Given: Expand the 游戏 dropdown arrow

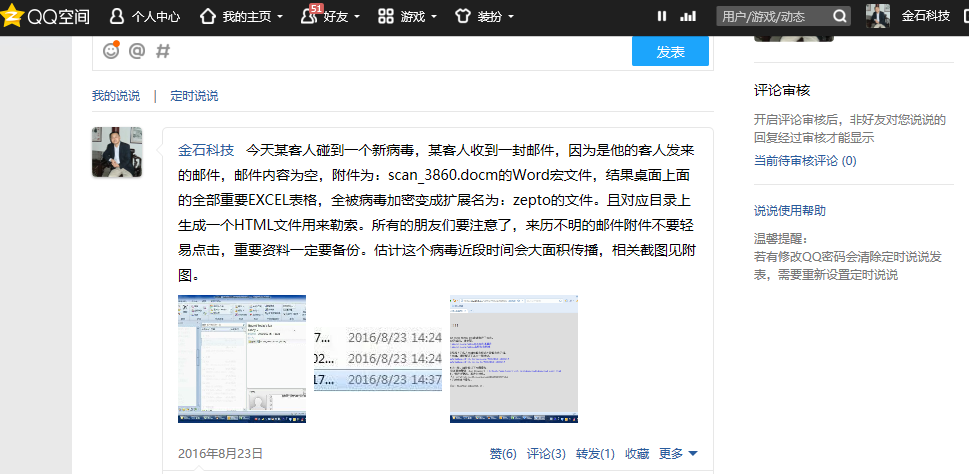Looking at the screenshot, I should pos(434,17).
